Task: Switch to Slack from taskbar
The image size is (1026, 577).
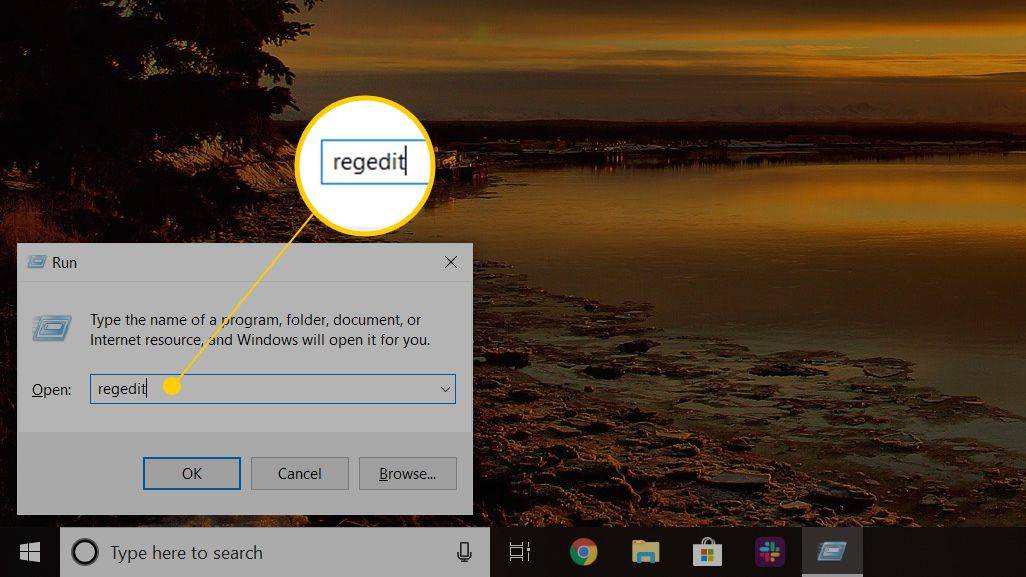Action: coord(770,552)
